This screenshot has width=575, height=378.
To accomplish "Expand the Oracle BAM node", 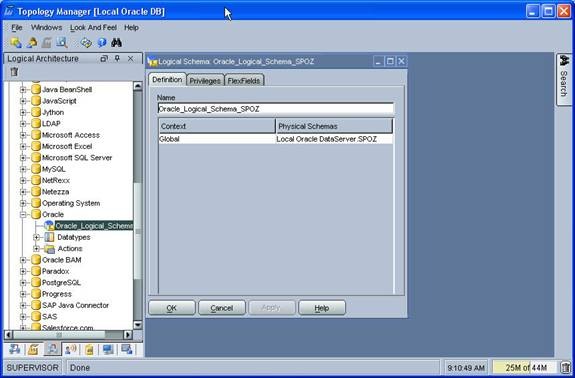I will pyautogui.click(x=23, y=260).
